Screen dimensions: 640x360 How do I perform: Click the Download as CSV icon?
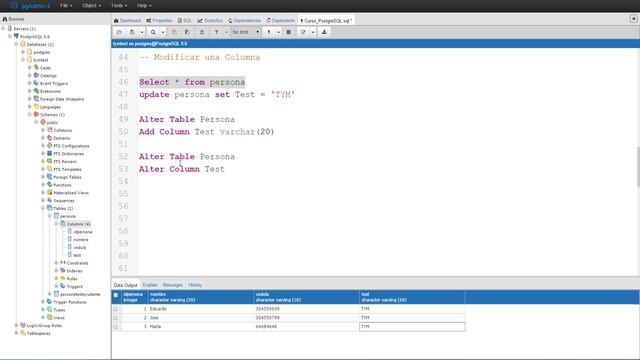click(324, 32)
